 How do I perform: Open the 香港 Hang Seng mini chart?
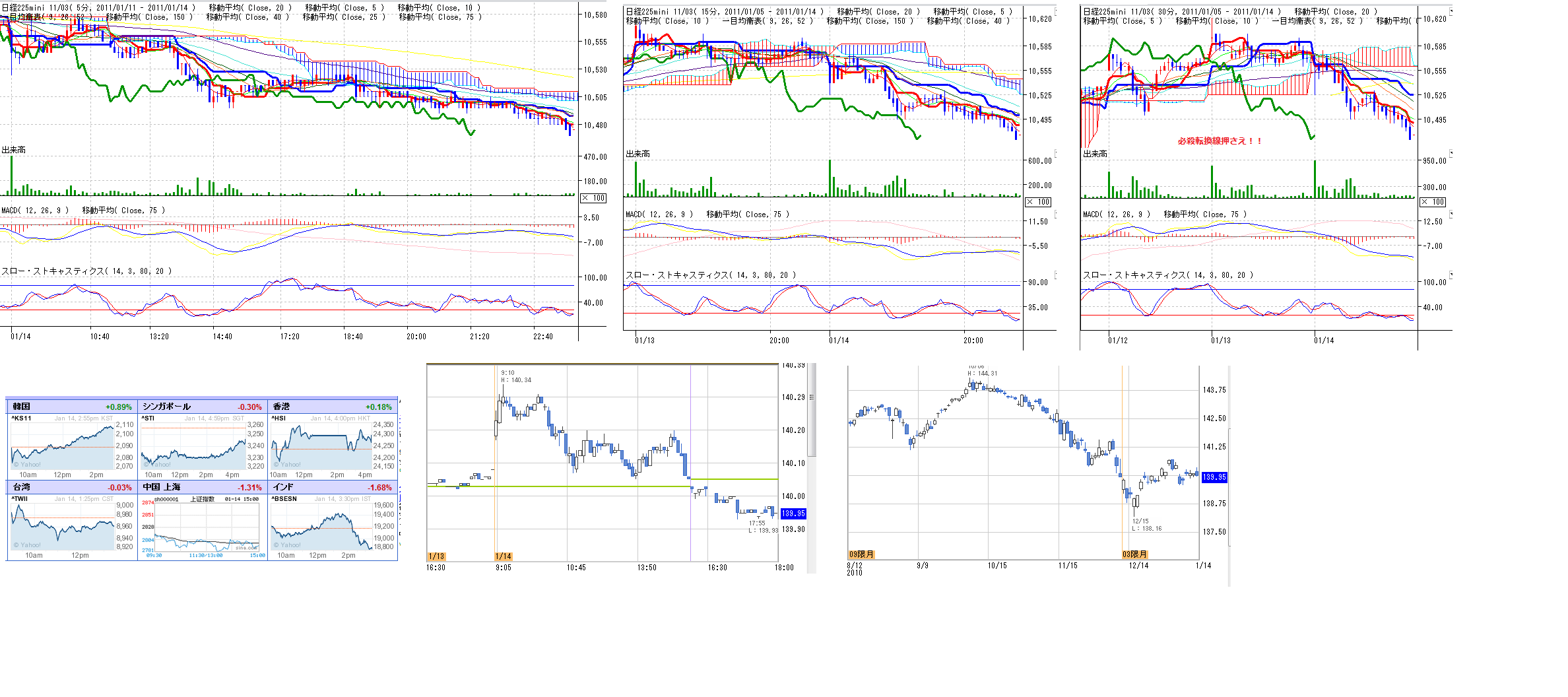(322, 447)
